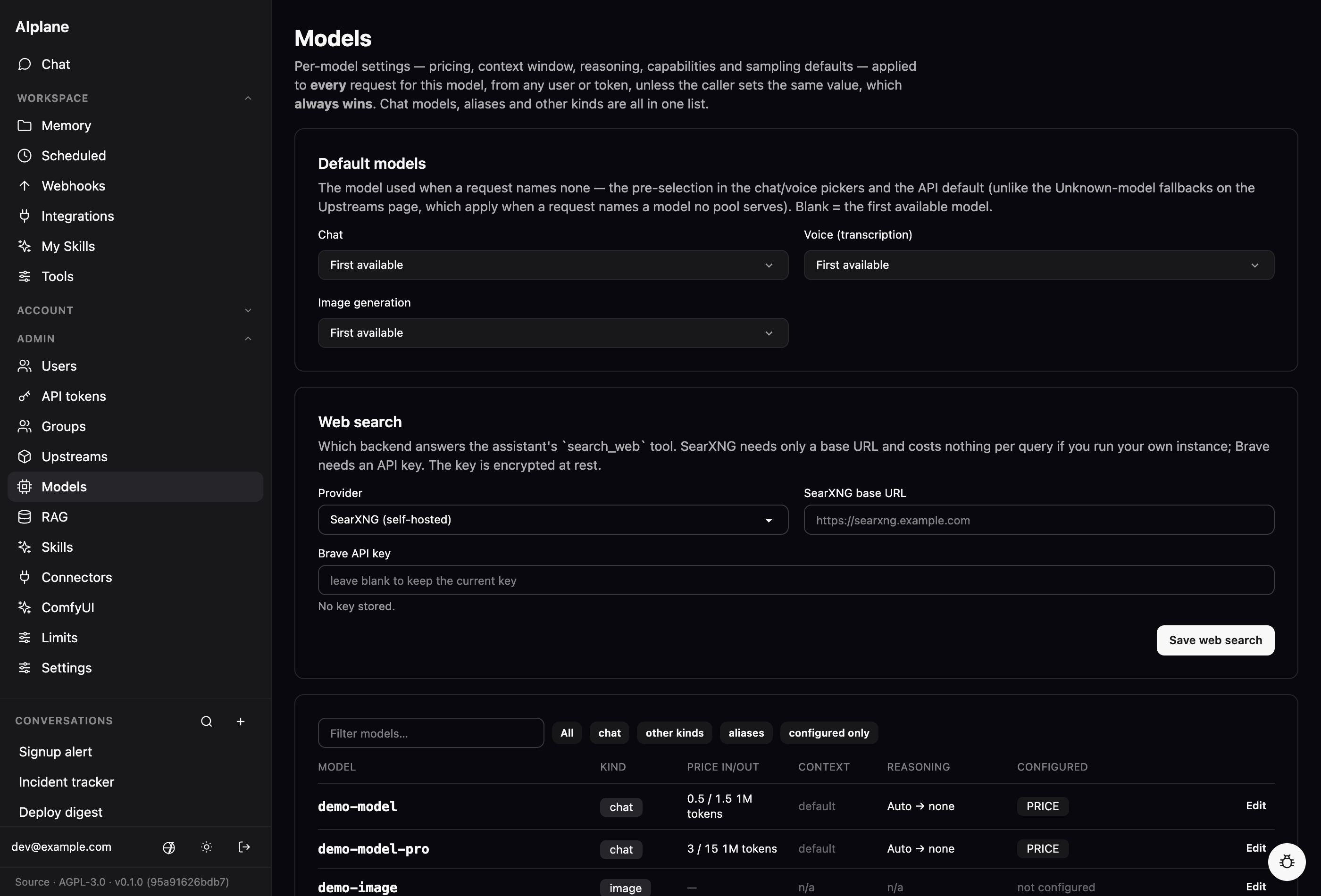Image resolution: width=1321 pixels, height=896 pixels.
Task: Click the Upstreams cube icon
Action: click(x=25, y=456)
